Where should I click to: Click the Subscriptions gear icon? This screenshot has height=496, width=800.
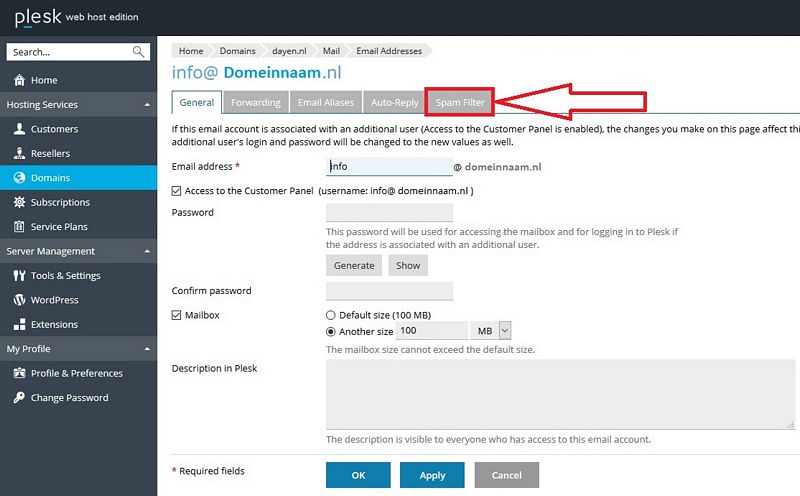[19, 202]
